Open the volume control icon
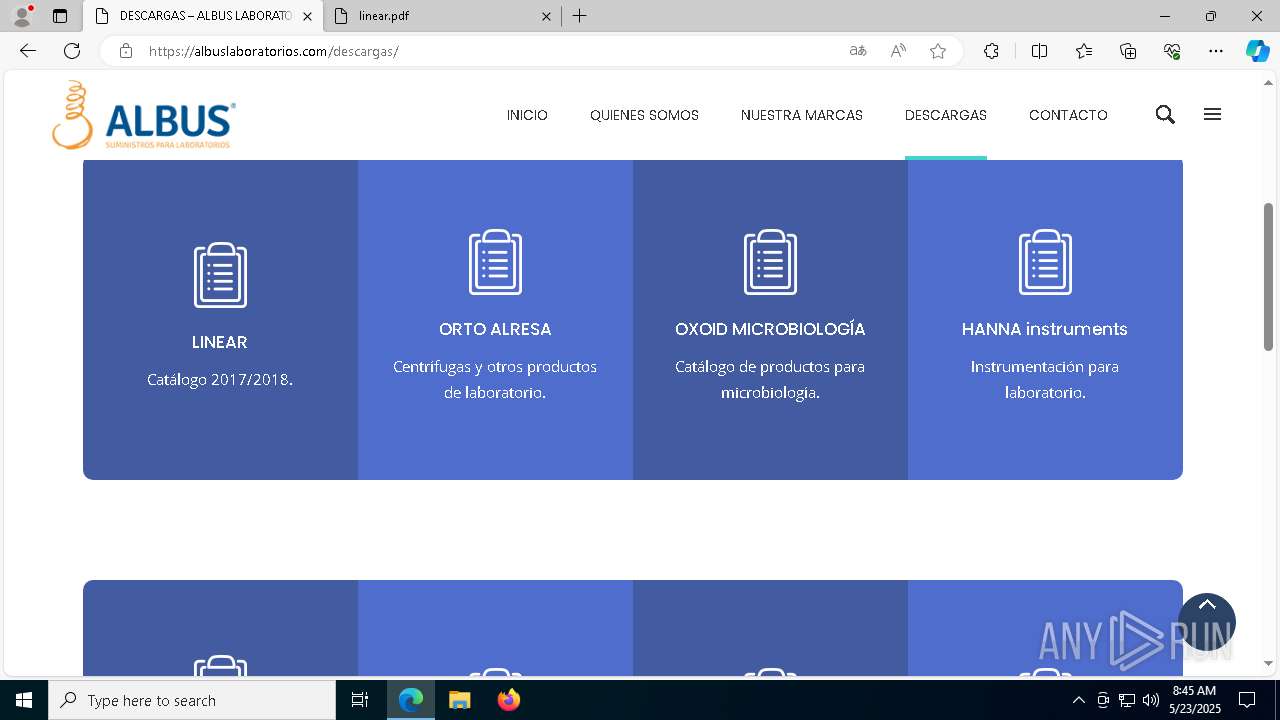This screenshot has height=720, width=1280. pyautogui.click(x=1151, y=700)
